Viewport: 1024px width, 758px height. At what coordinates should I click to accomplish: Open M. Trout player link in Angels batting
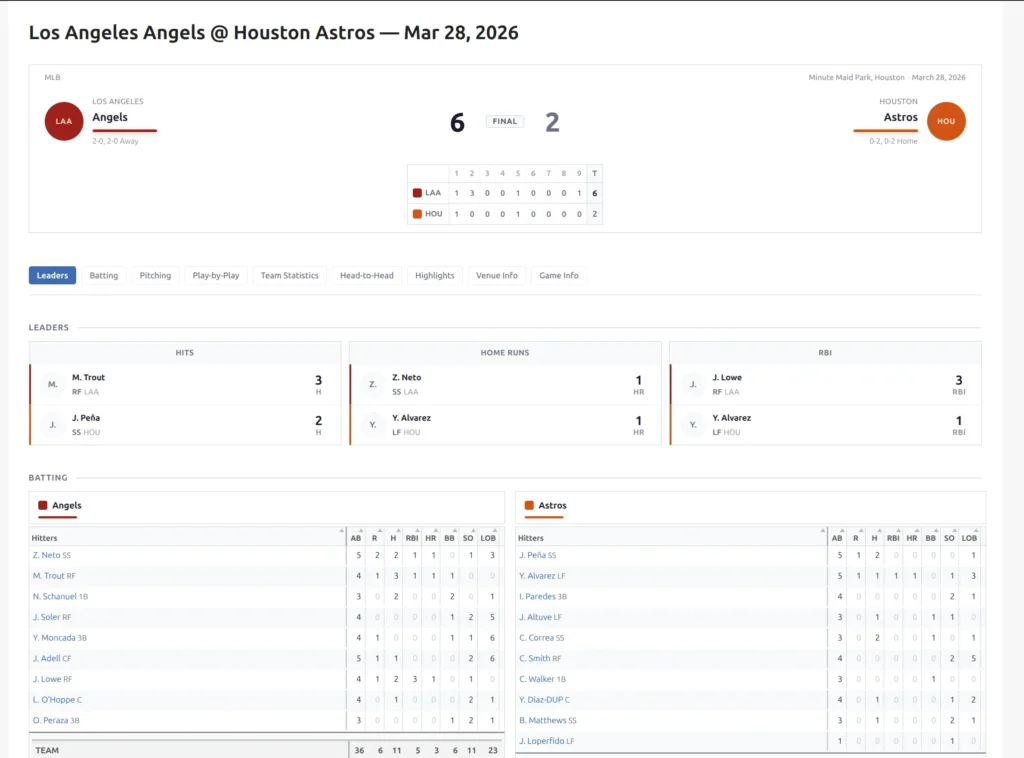tap(49, 576)
